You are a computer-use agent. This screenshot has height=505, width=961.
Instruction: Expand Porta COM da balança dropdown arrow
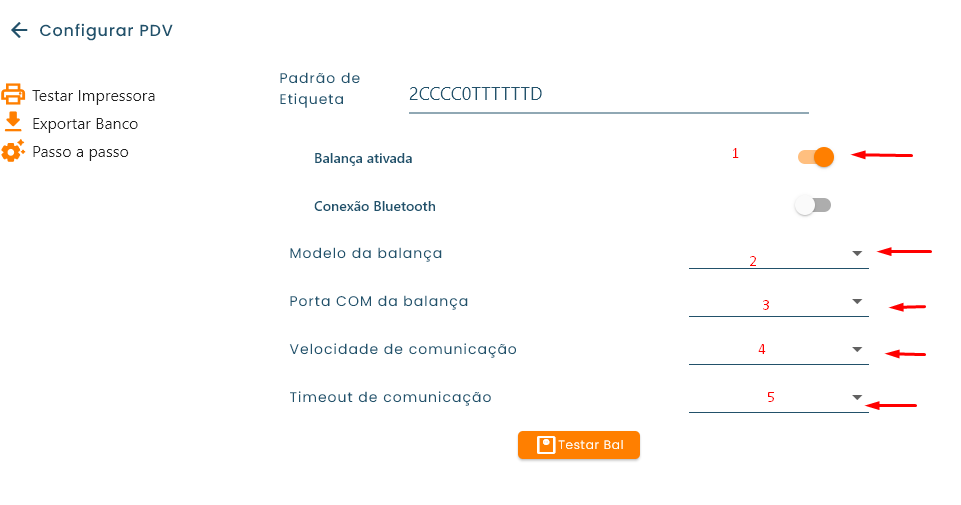tap(857, 301)
